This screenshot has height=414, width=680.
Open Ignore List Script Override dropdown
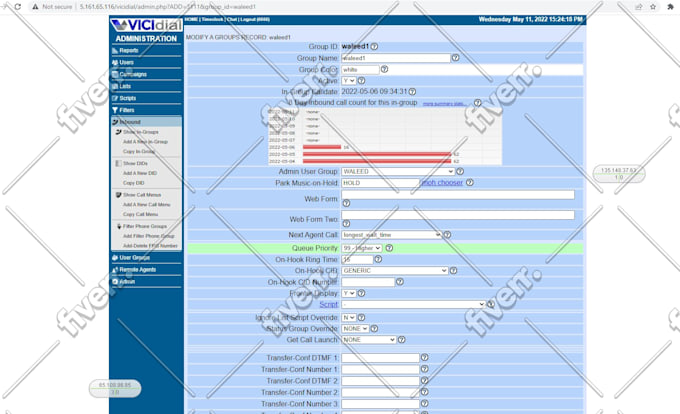pos(349,317)
